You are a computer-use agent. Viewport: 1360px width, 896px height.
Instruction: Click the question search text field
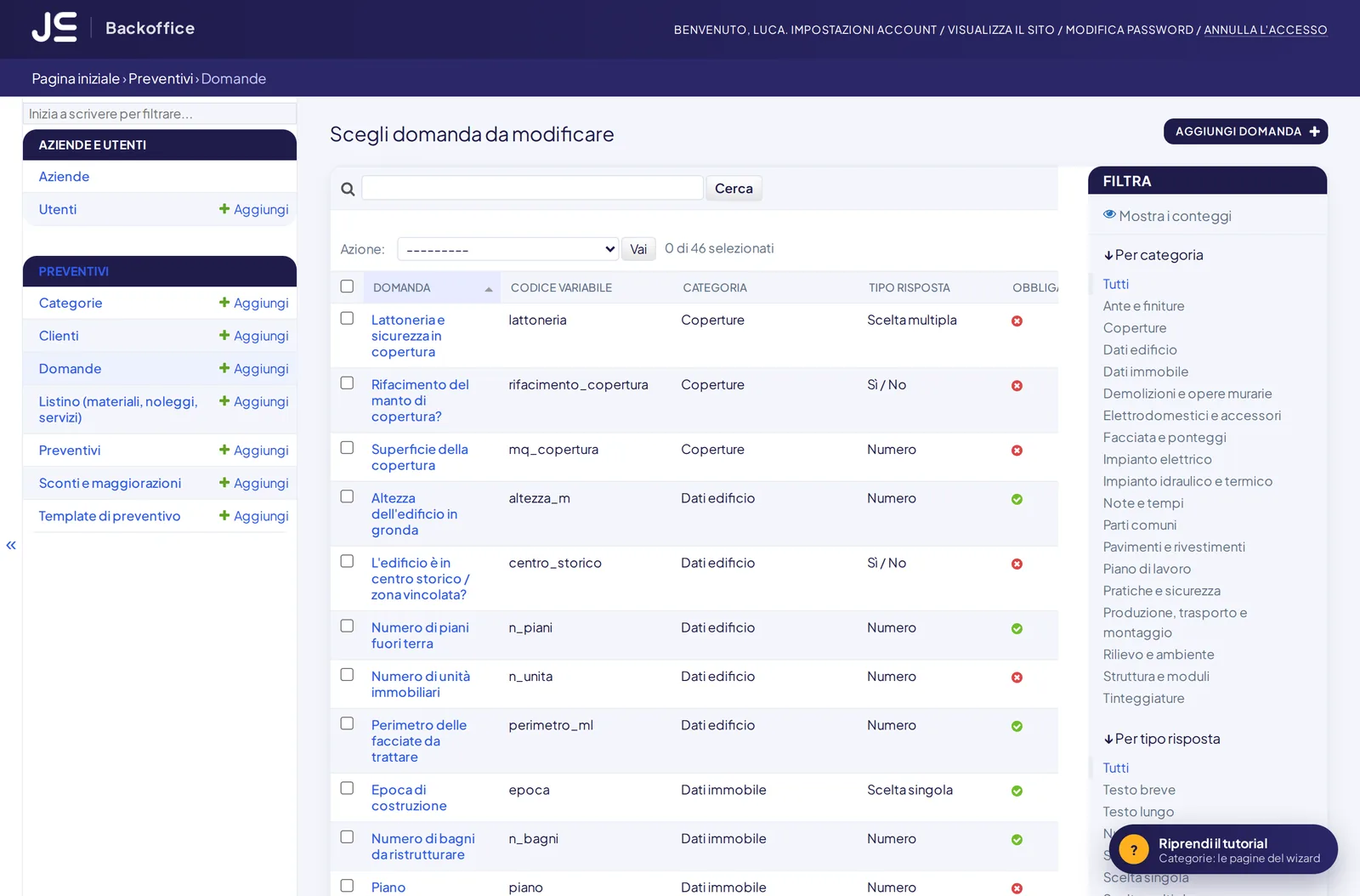point(532,188)
